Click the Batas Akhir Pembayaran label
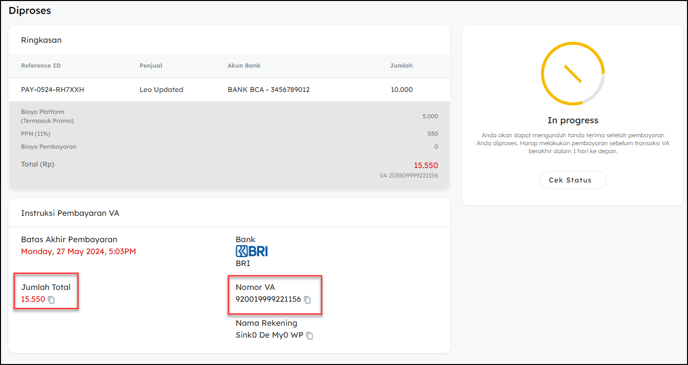 [x=69, y=240]
